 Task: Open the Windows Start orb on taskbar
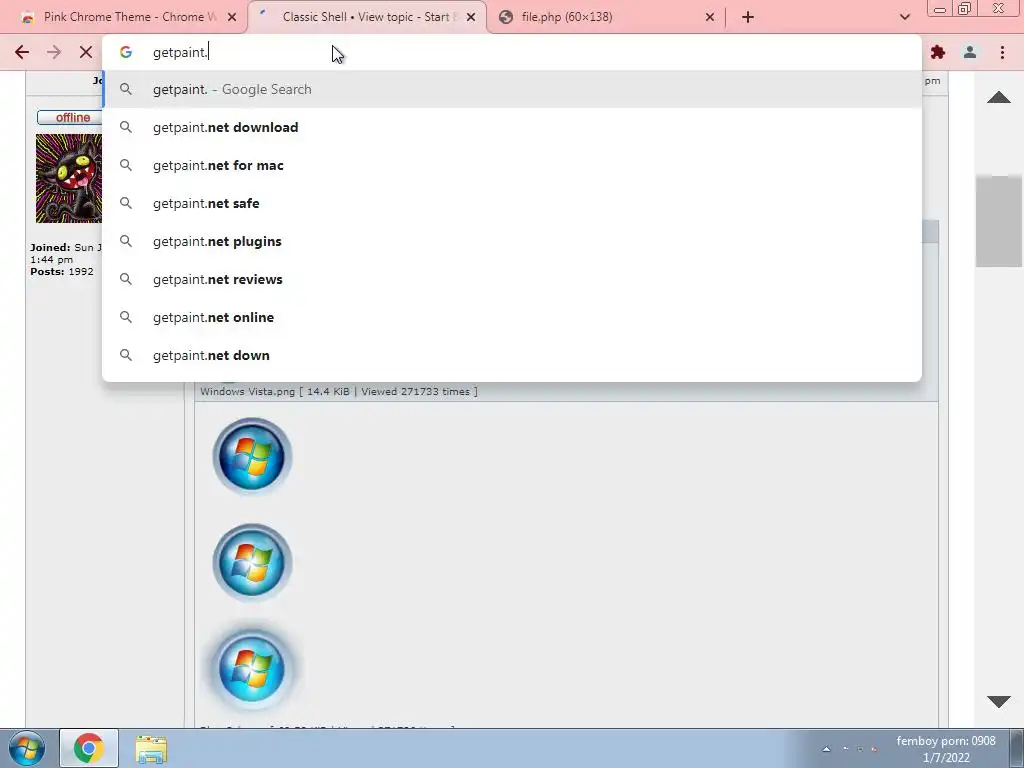click(x=27, y=748)
